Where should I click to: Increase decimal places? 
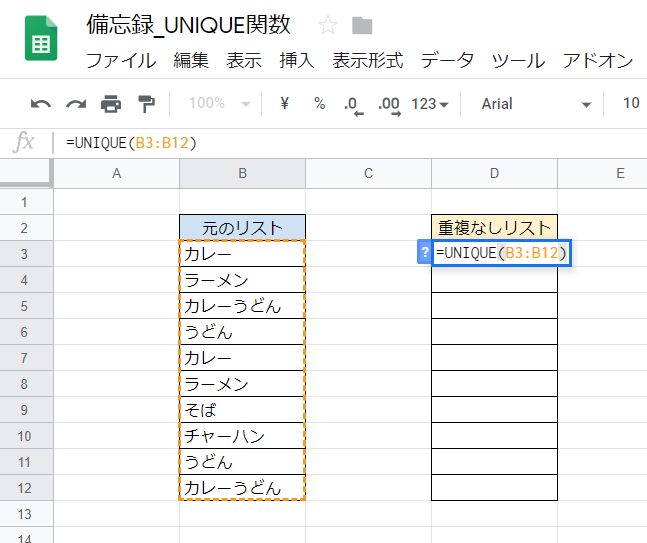click(x=389, y=106)
